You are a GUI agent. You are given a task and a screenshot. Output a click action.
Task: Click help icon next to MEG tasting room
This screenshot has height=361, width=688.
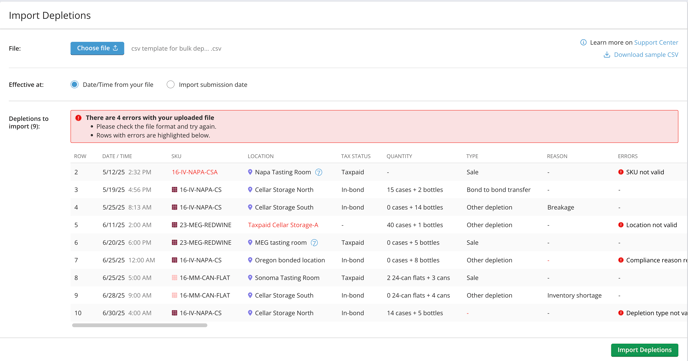[x=314, y=243]
